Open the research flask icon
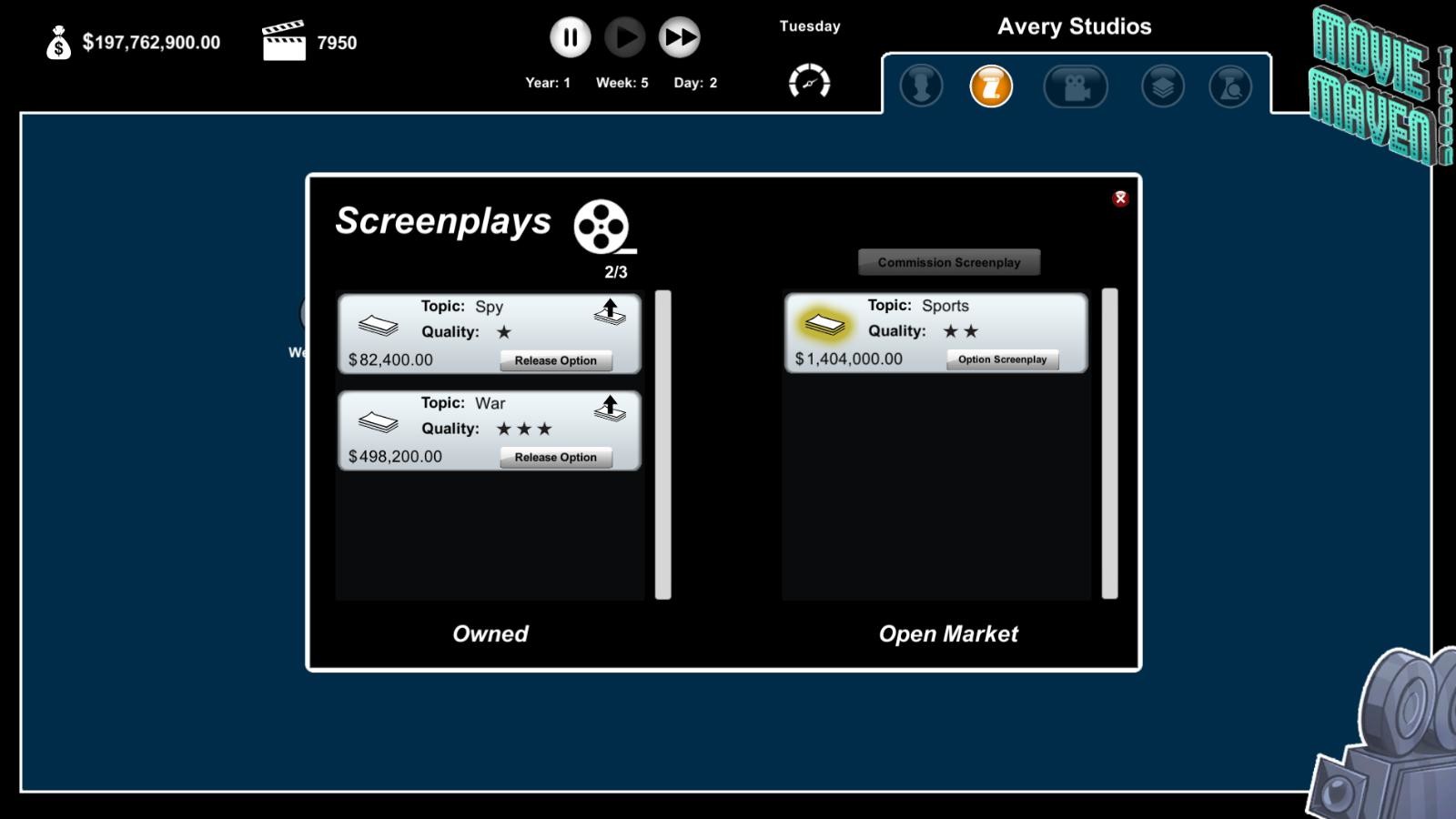The height and width of the screenshot is (819, 1456). [x=1230, y=86]
